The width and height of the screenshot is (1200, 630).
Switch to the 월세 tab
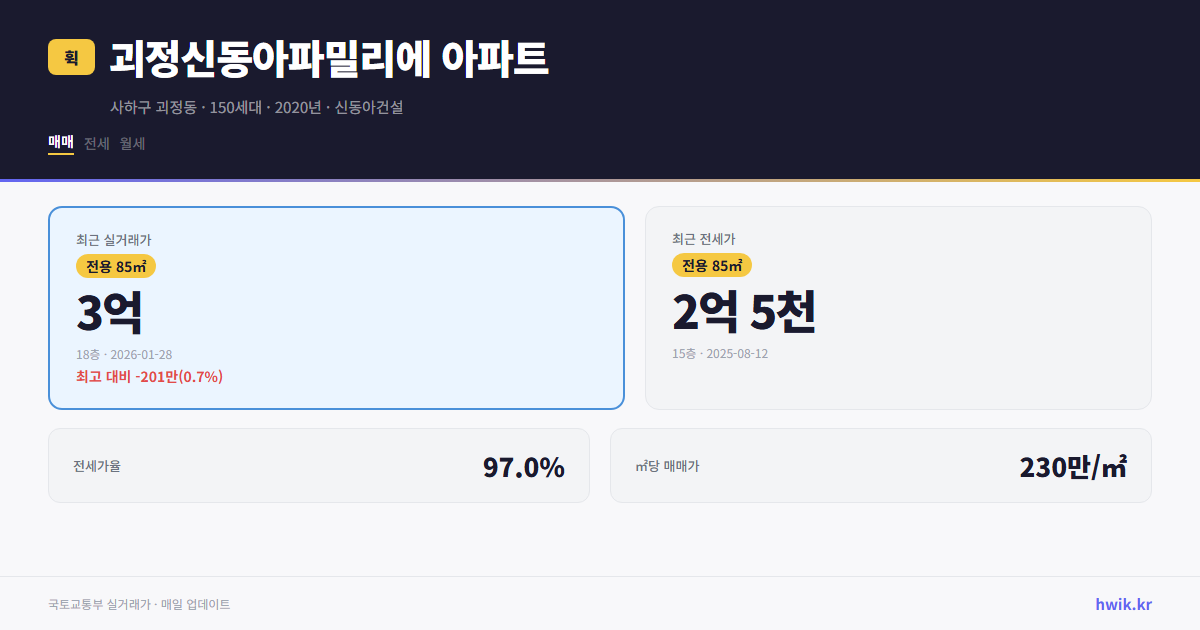[x=131, y=143]
